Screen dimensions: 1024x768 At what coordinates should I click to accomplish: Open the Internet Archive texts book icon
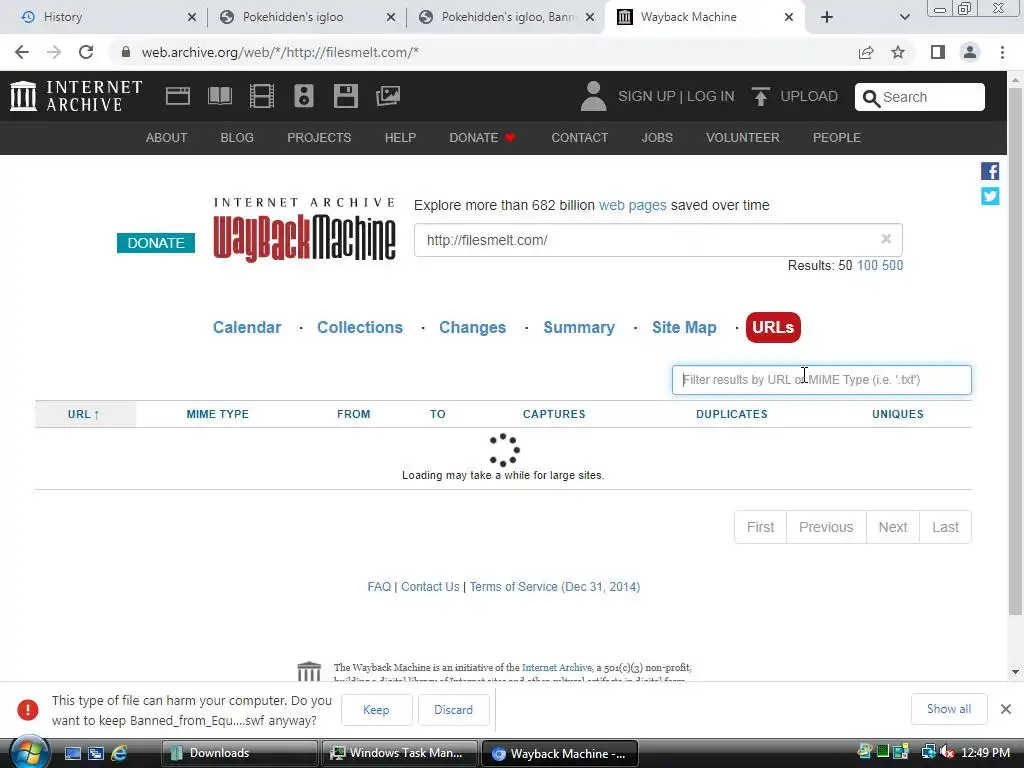[x=220, y=96]
